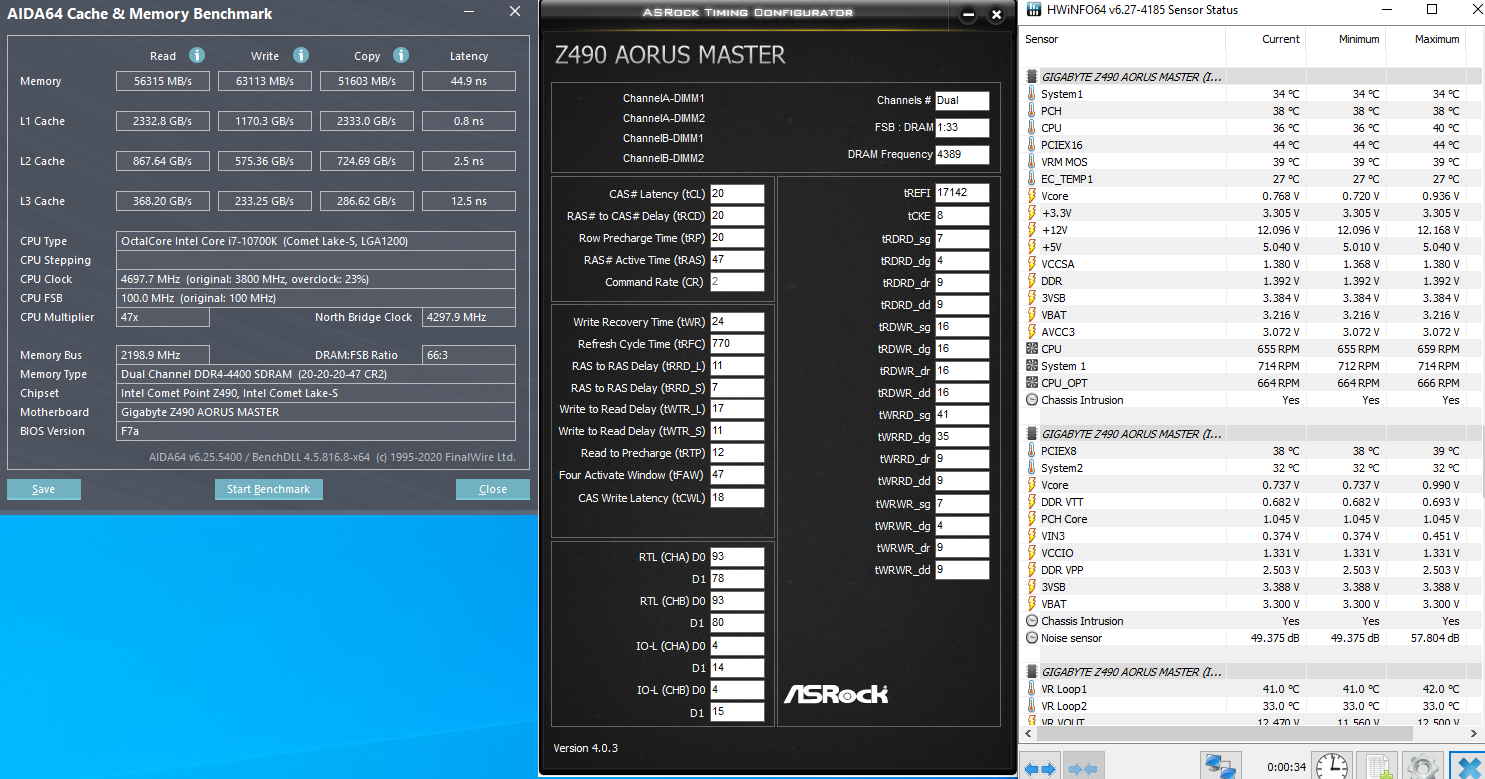
Task: Click the DRAM Frequency field
Action: pos(962,155)
